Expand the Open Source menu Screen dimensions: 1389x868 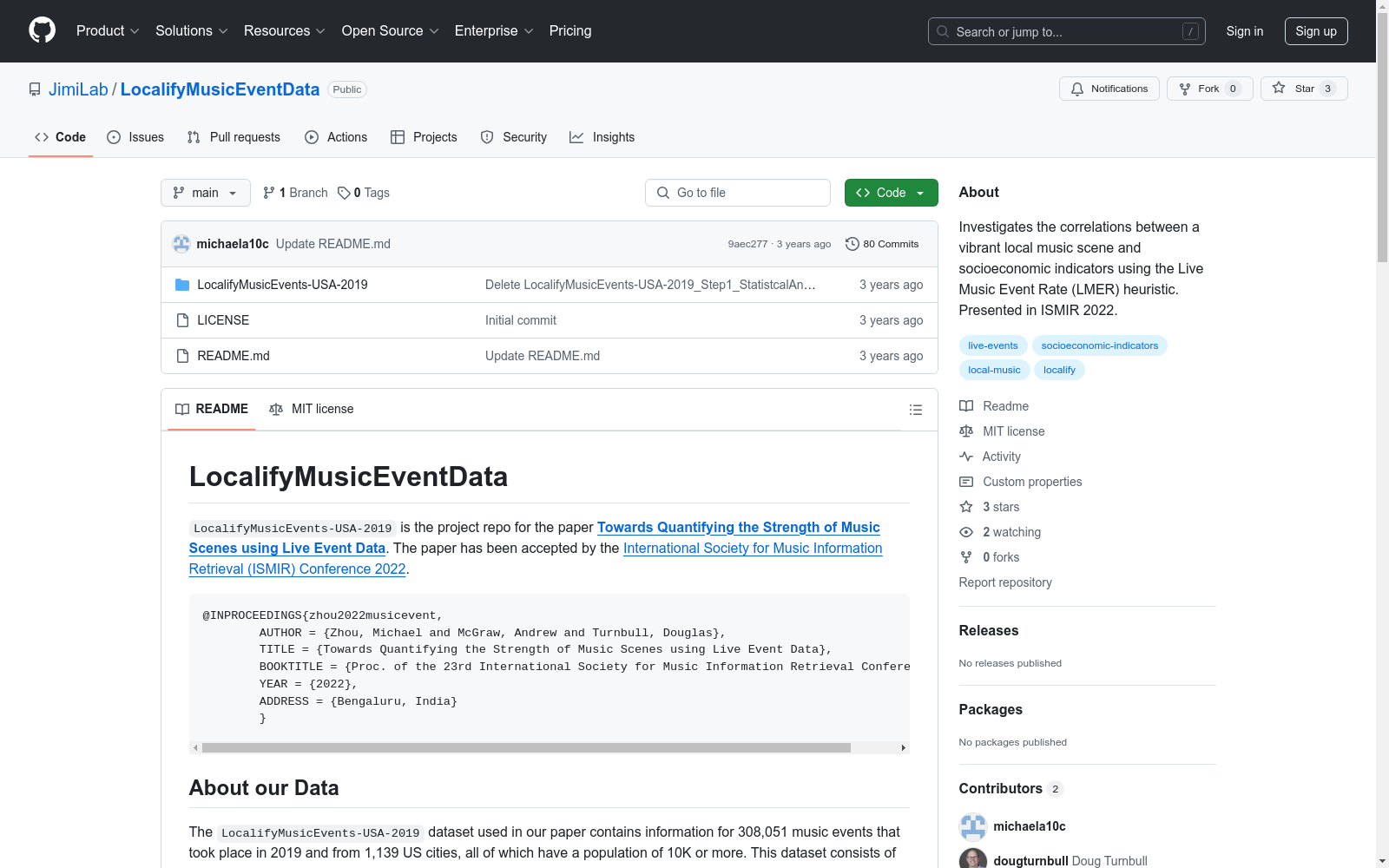[x=391, y=31]
